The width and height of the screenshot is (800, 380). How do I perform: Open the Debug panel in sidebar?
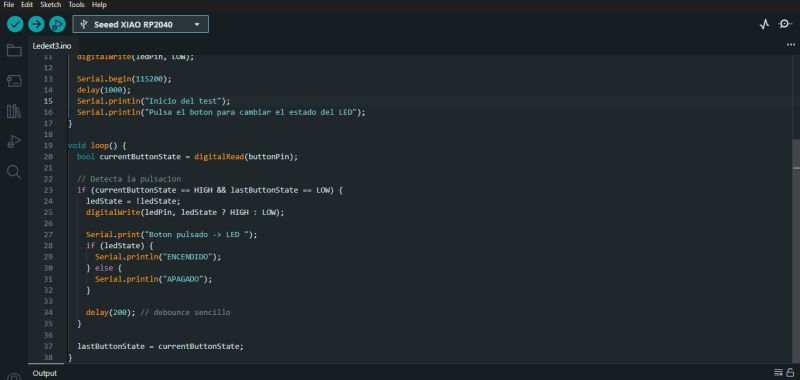tap(14, 141)
